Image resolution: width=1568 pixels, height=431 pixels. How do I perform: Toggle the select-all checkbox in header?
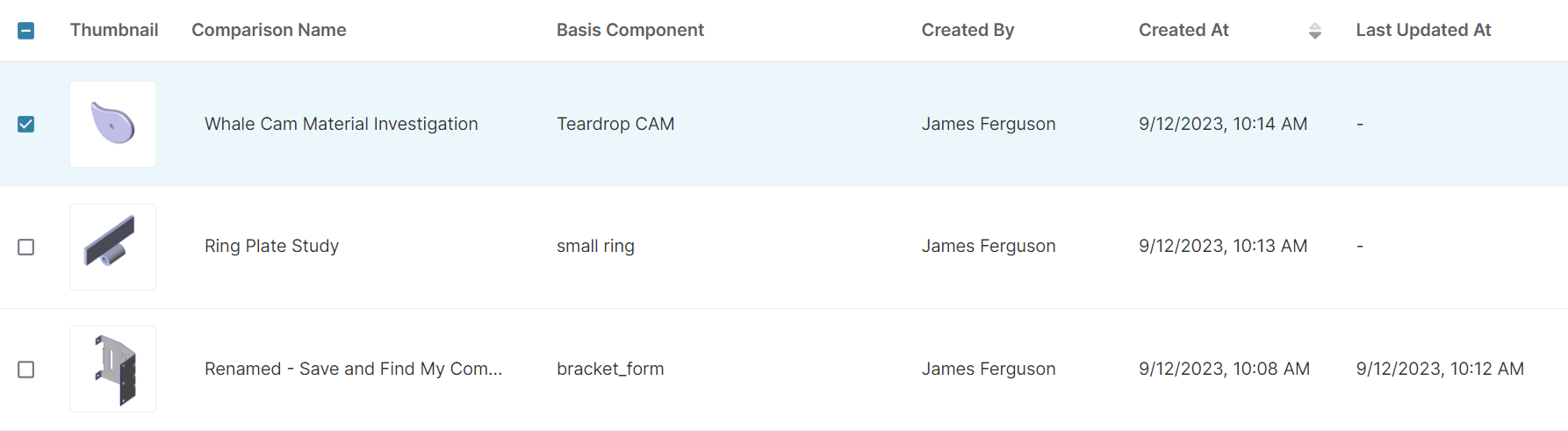coord(26,31)
